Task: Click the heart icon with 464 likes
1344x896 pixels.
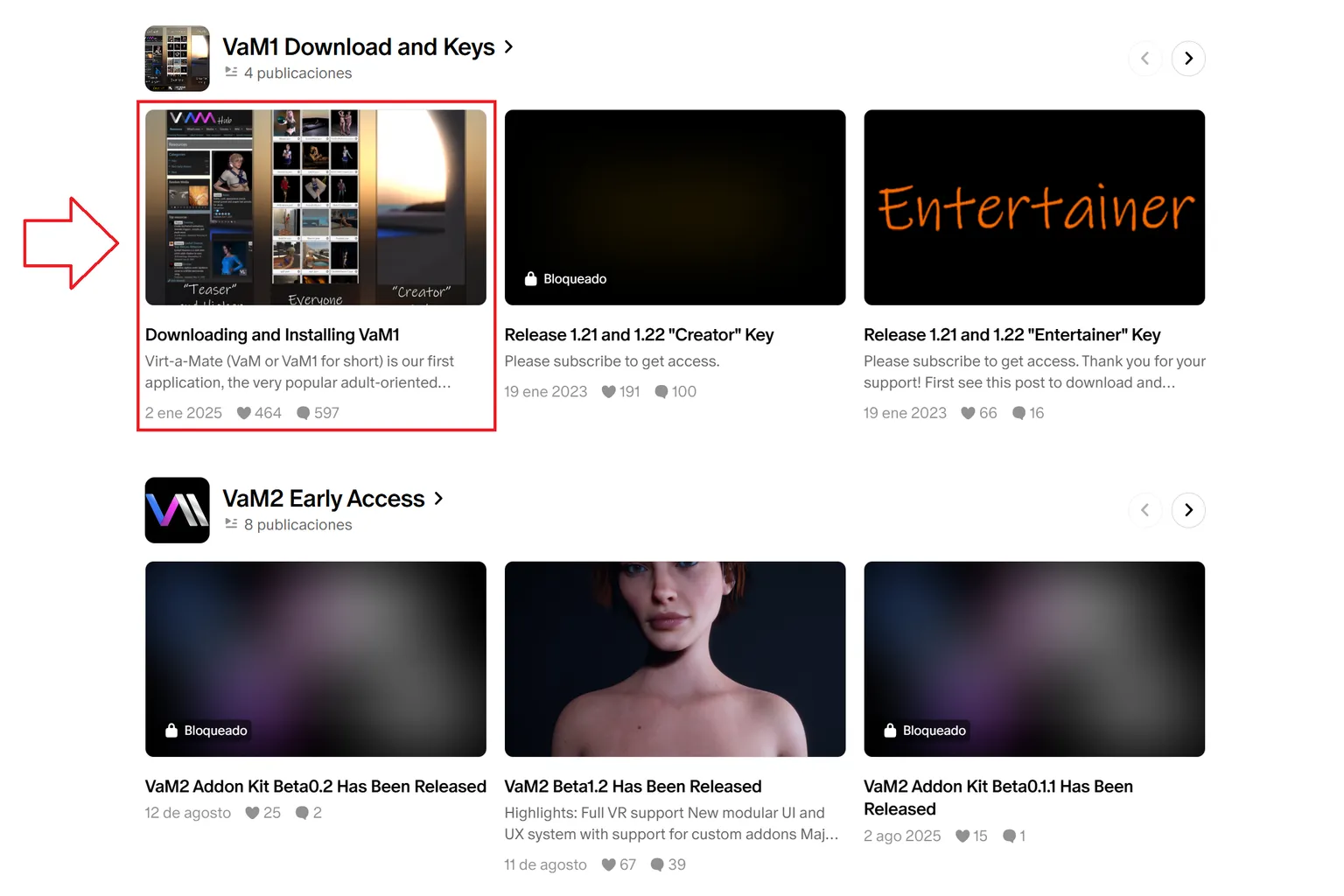Action: (x=244, y=413)
